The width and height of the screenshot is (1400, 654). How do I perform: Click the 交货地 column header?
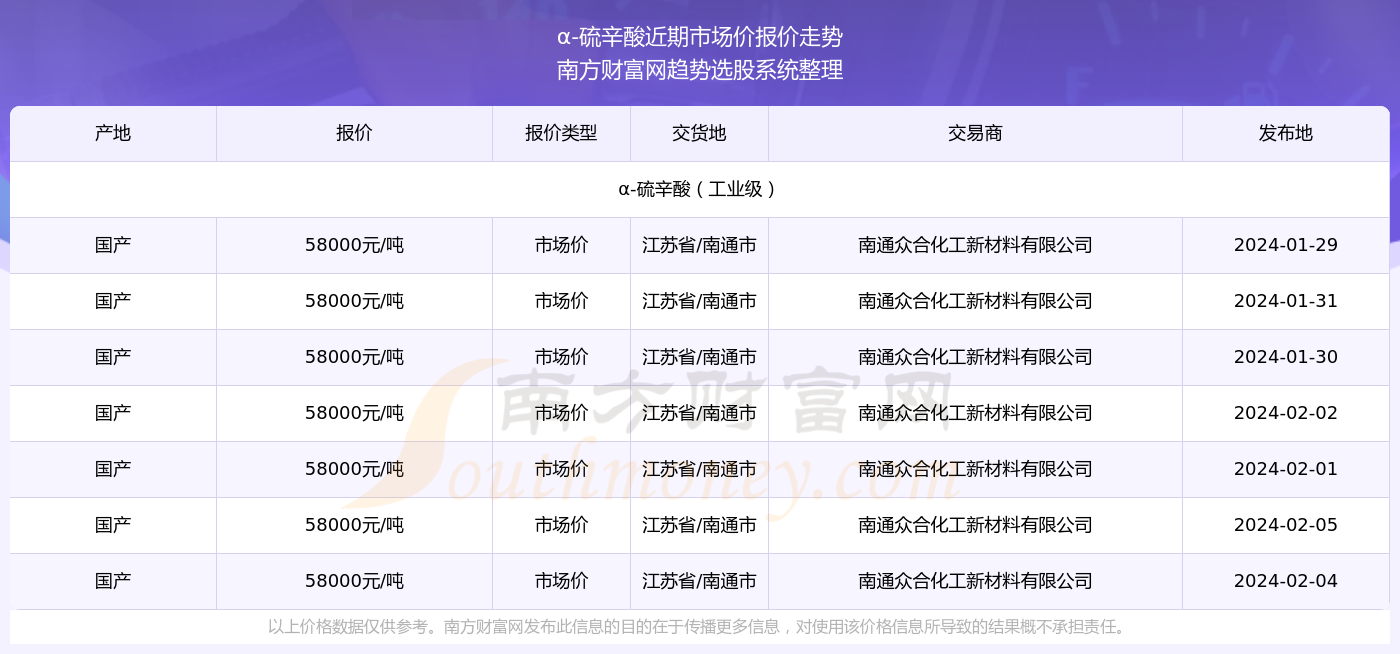click(x=699, y=133)
